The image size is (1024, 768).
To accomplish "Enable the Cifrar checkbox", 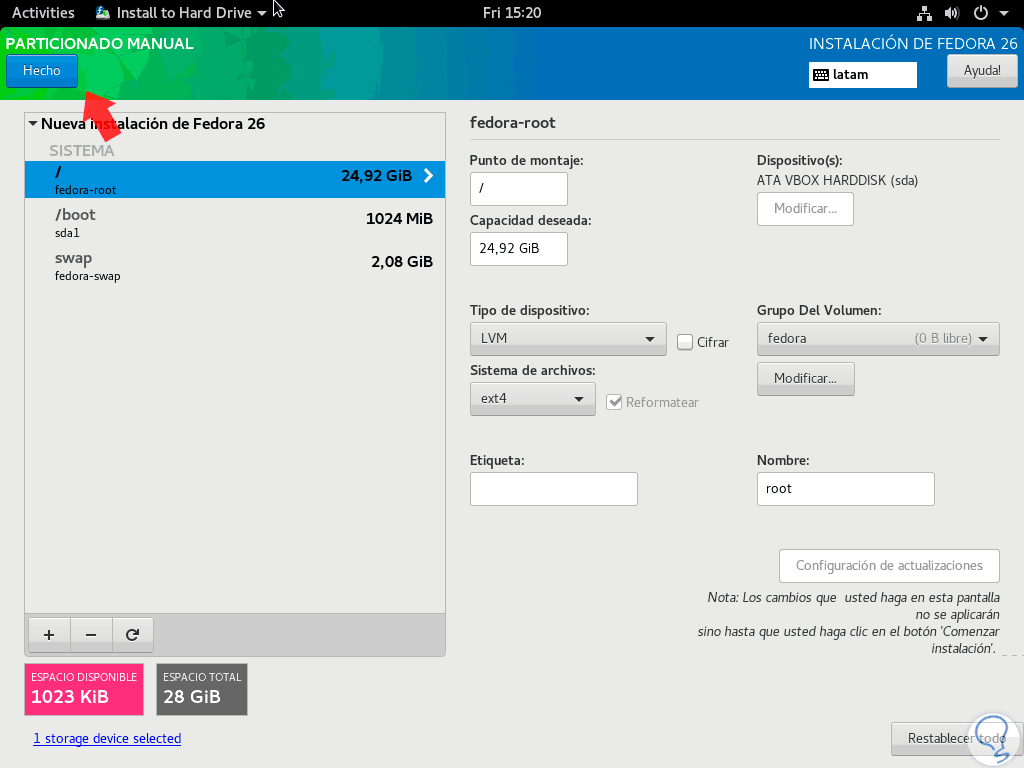I will click(684, 342).
